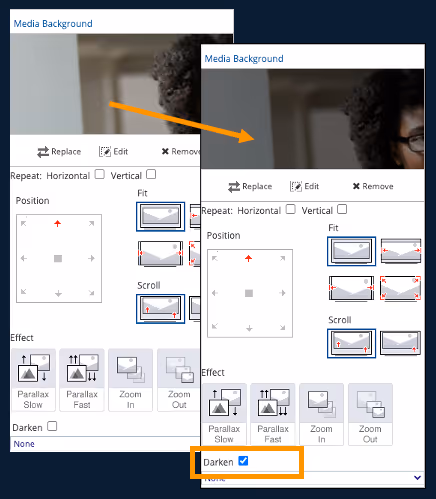This screenshot has height=499, width=436.
Task: Choose stretch-to-corners Fit option in front panel
Action: click(x=401, y=288)
